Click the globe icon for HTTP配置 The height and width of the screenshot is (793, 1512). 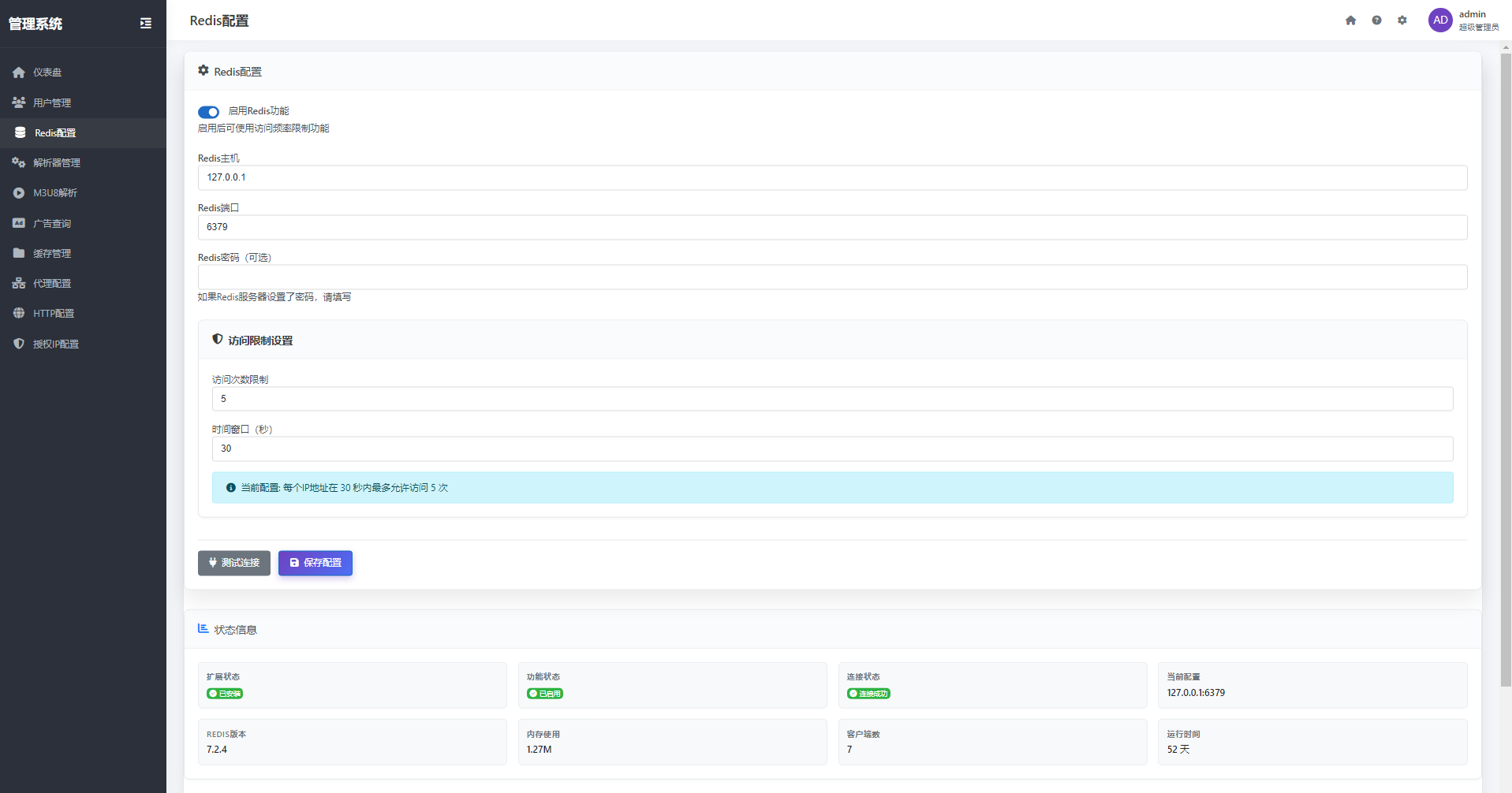pos(19,313)
